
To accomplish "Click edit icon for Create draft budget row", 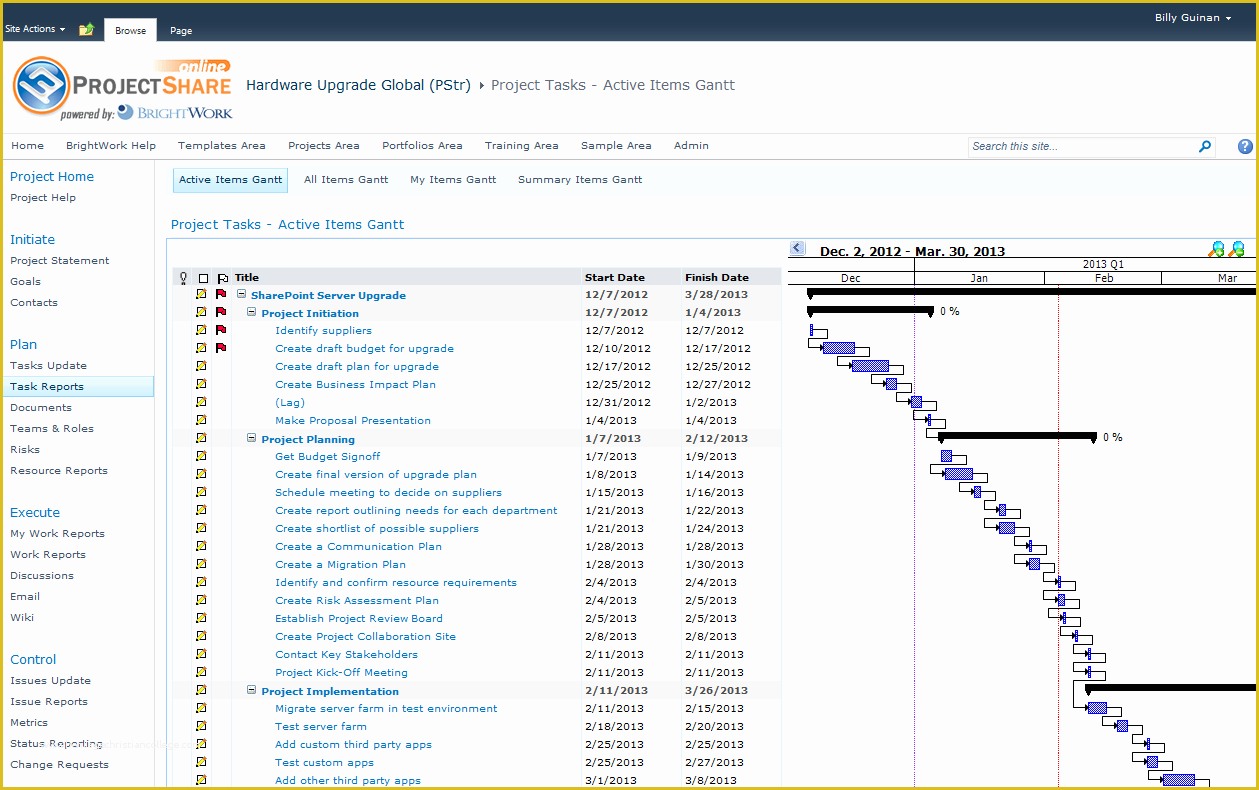I will click(201, 348).
